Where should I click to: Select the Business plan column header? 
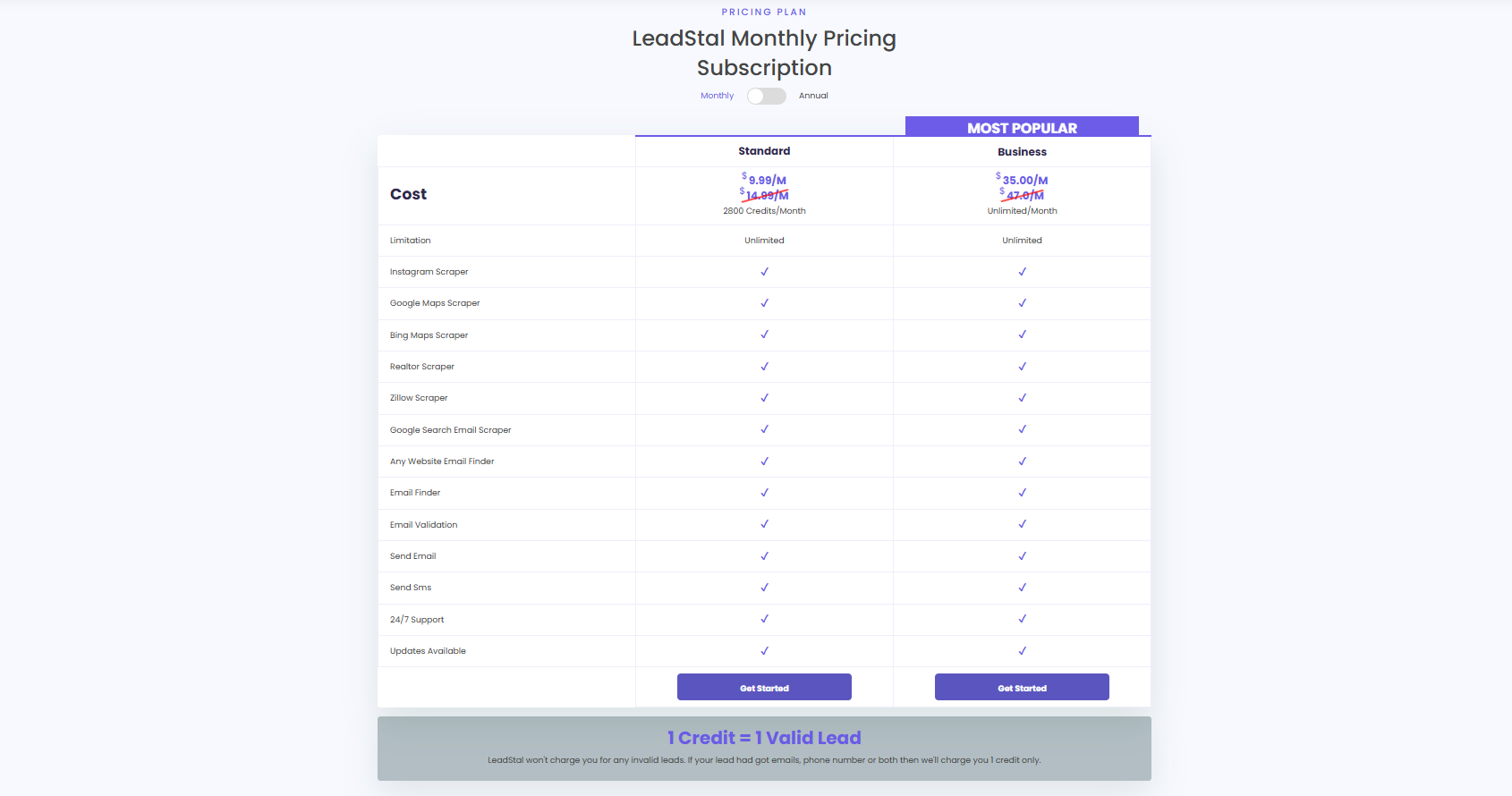pyautogui.click(x=1022, y=152)
